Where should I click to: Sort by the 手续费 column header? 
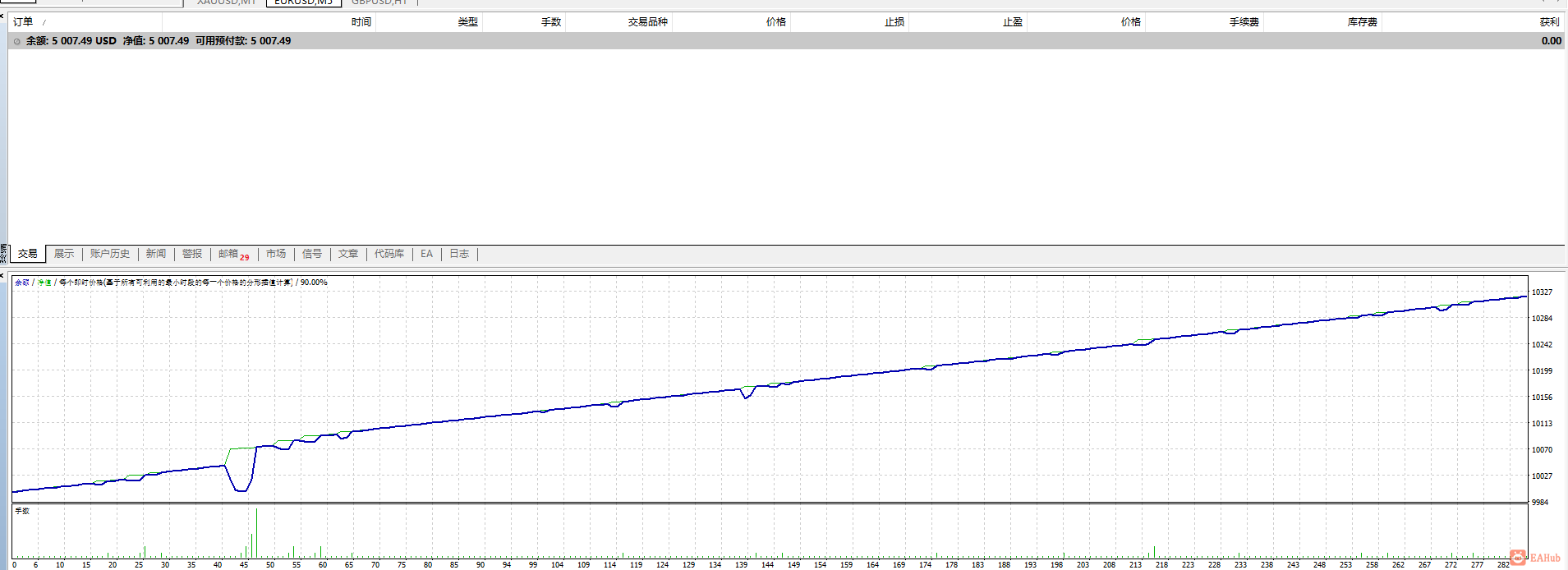click(1244, 22)
